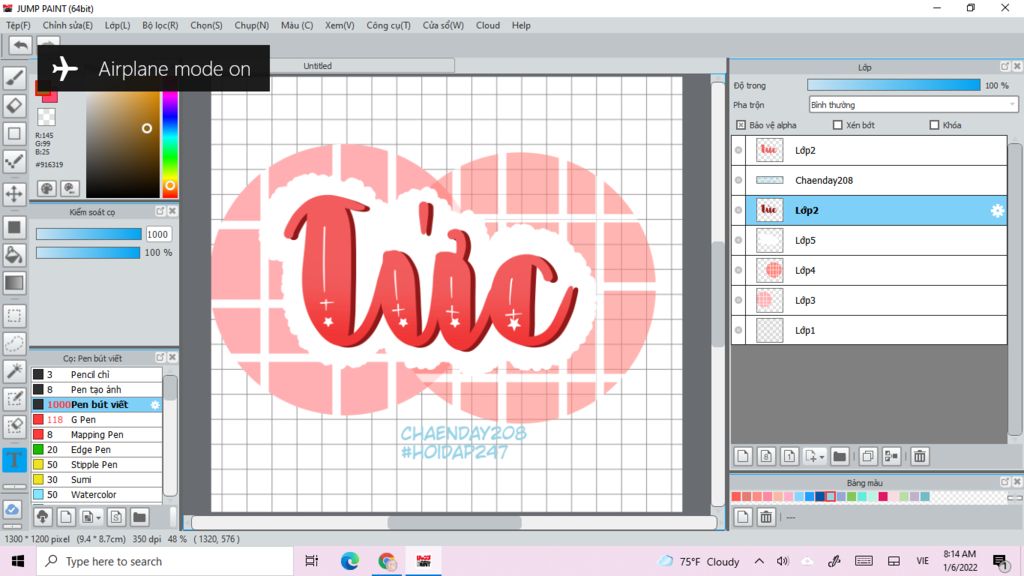Toggle visibility of Chaenday208 layer

pos(739,180)
